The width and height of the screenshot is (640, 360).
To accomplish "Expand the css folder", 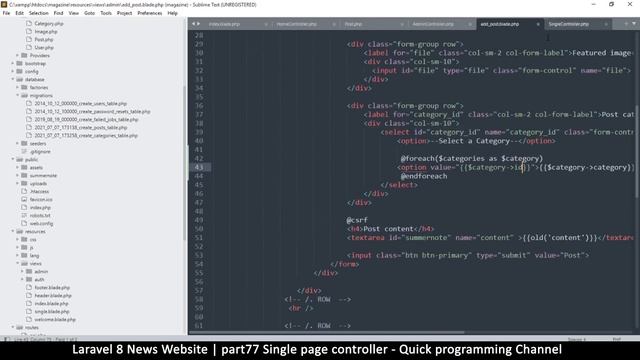I will tap(18, 240).
